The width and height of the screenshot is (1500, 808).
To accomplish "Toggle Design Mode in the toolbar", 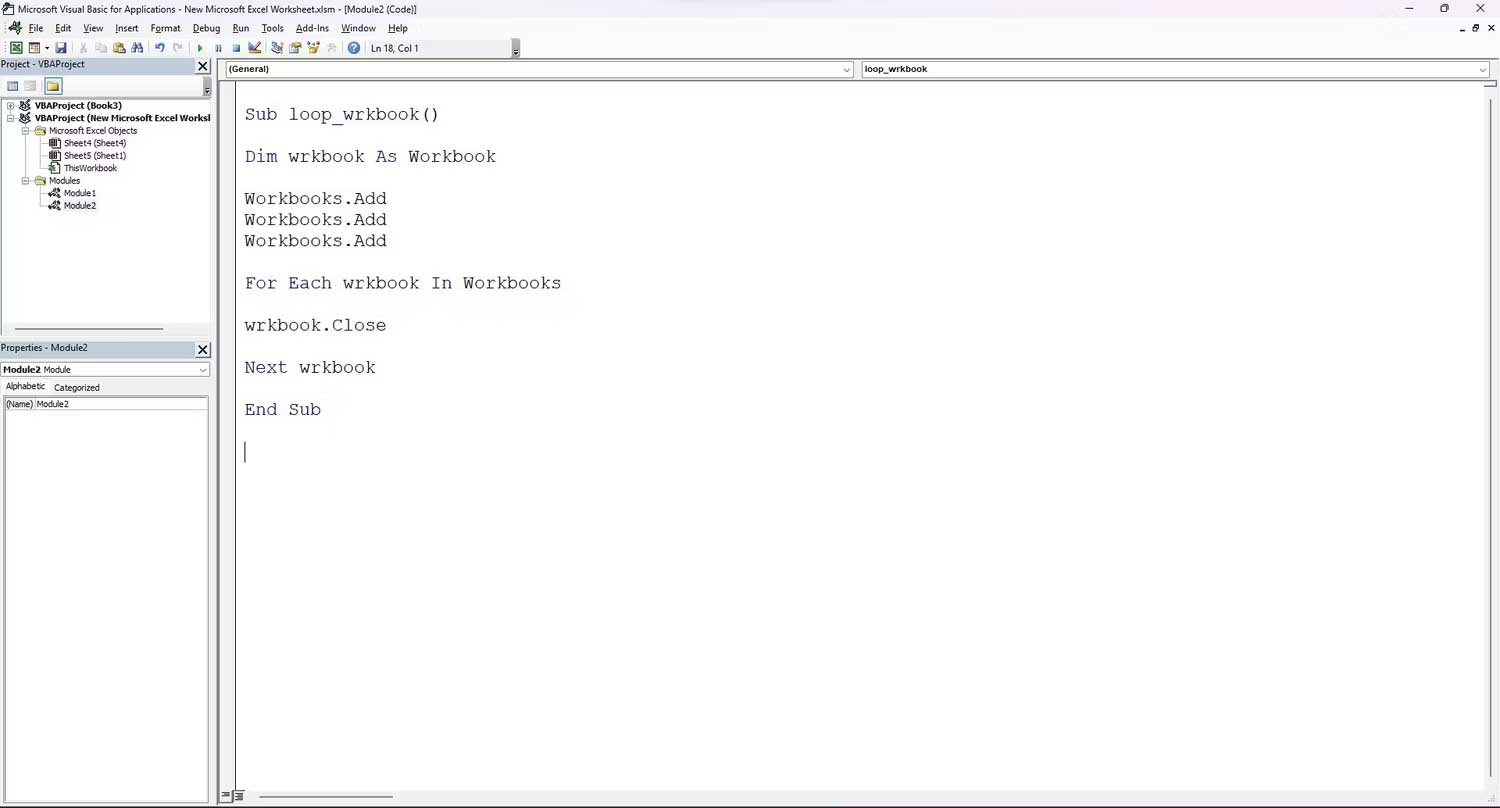I will pyautogui.click(x=255, y=48).
